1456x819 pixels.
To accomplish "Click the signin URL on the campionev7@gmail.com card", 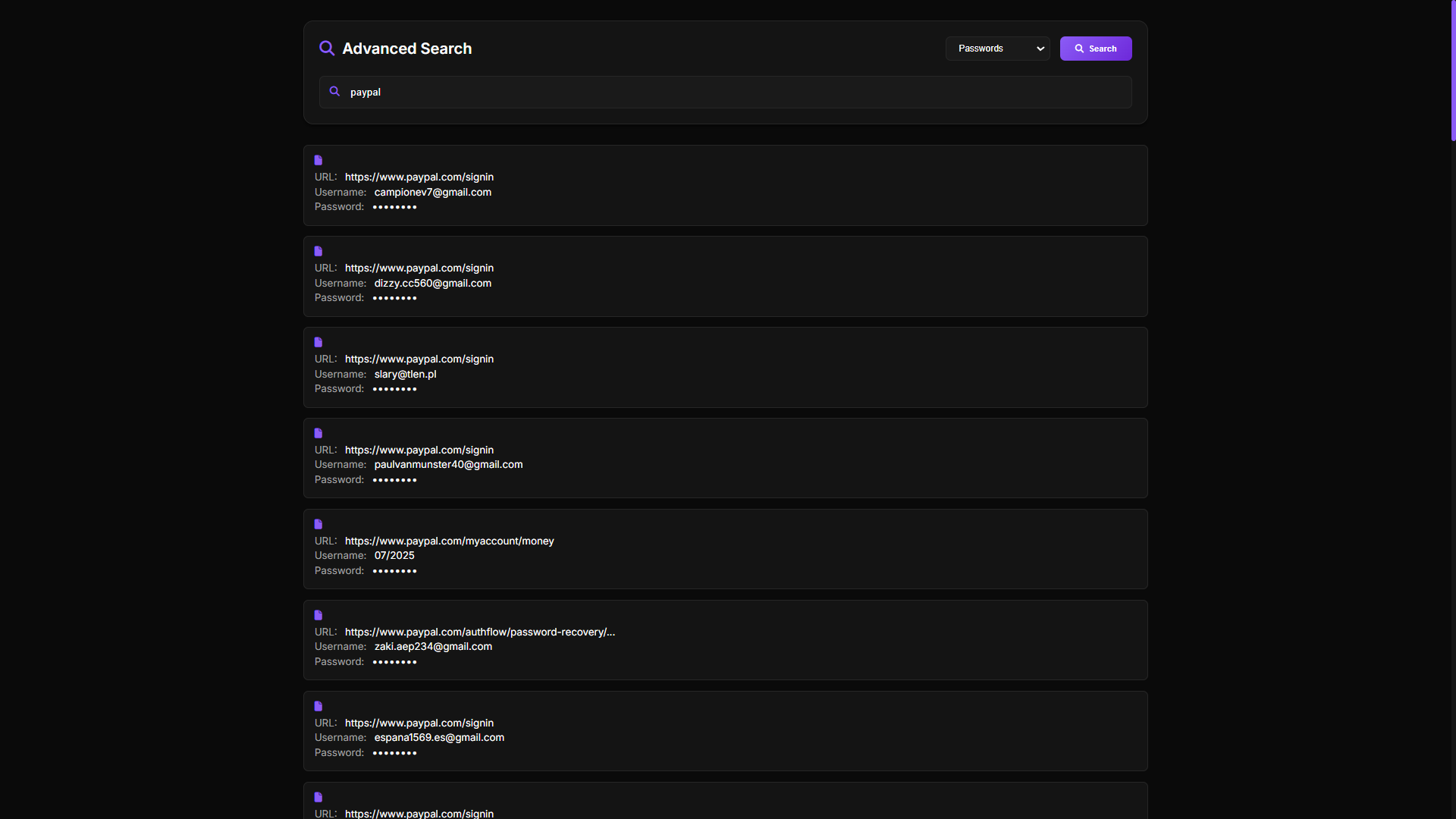I will coord(419,177).
